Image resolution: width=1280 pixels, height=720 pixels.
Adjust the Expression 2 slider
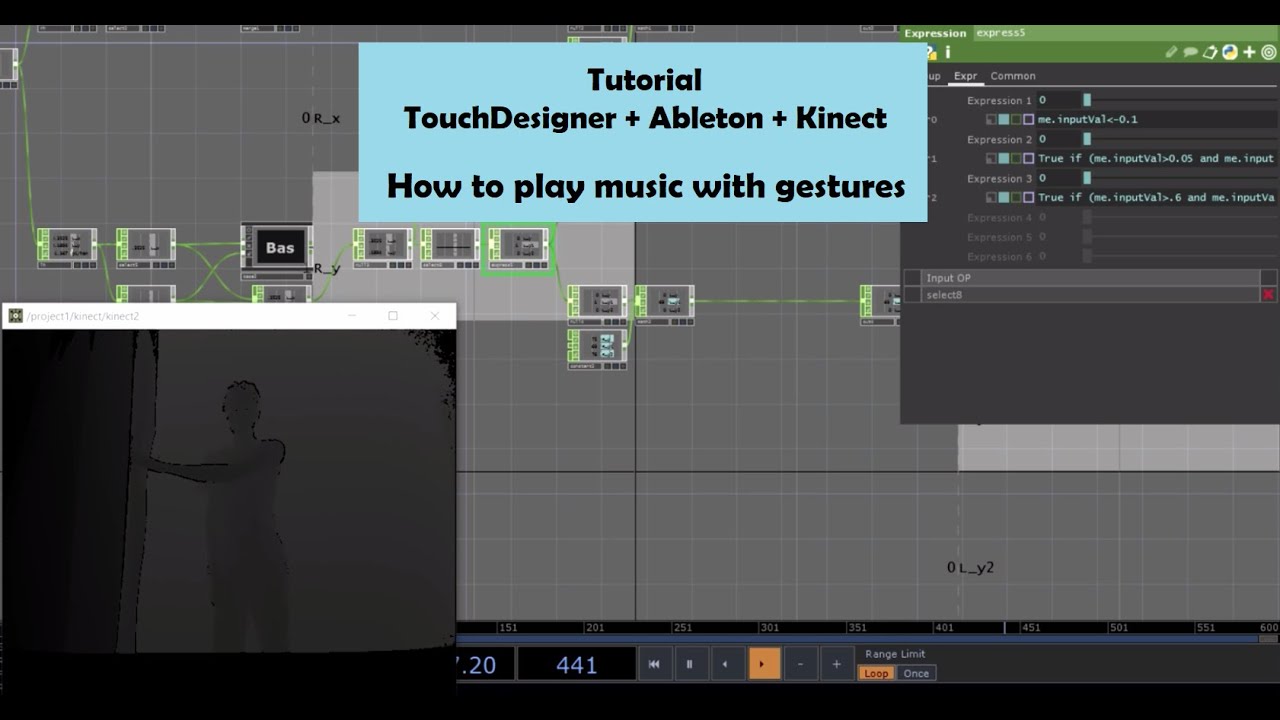[1180, 139]
